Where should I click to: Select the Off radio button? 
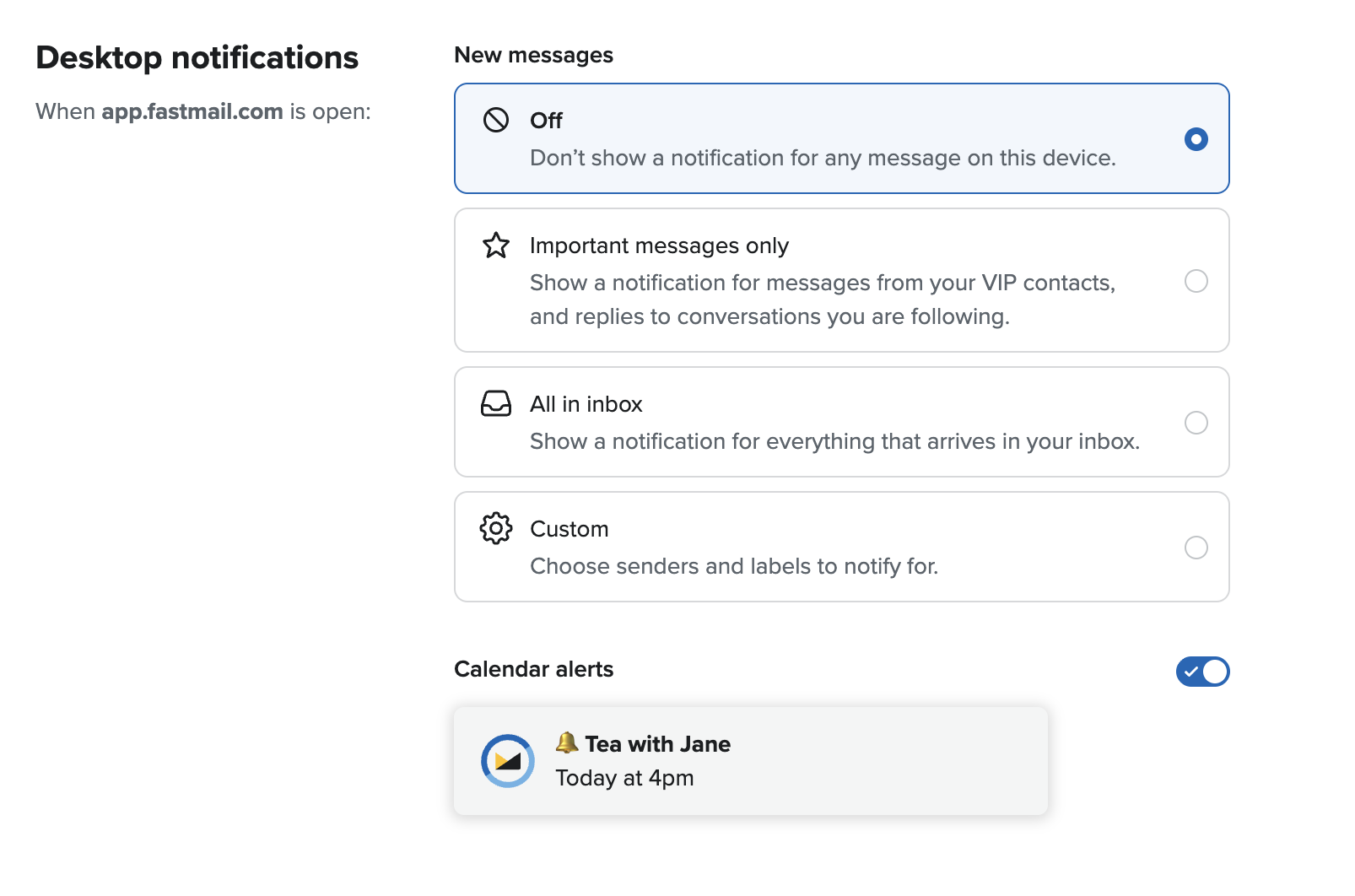tap(1196, 139)
